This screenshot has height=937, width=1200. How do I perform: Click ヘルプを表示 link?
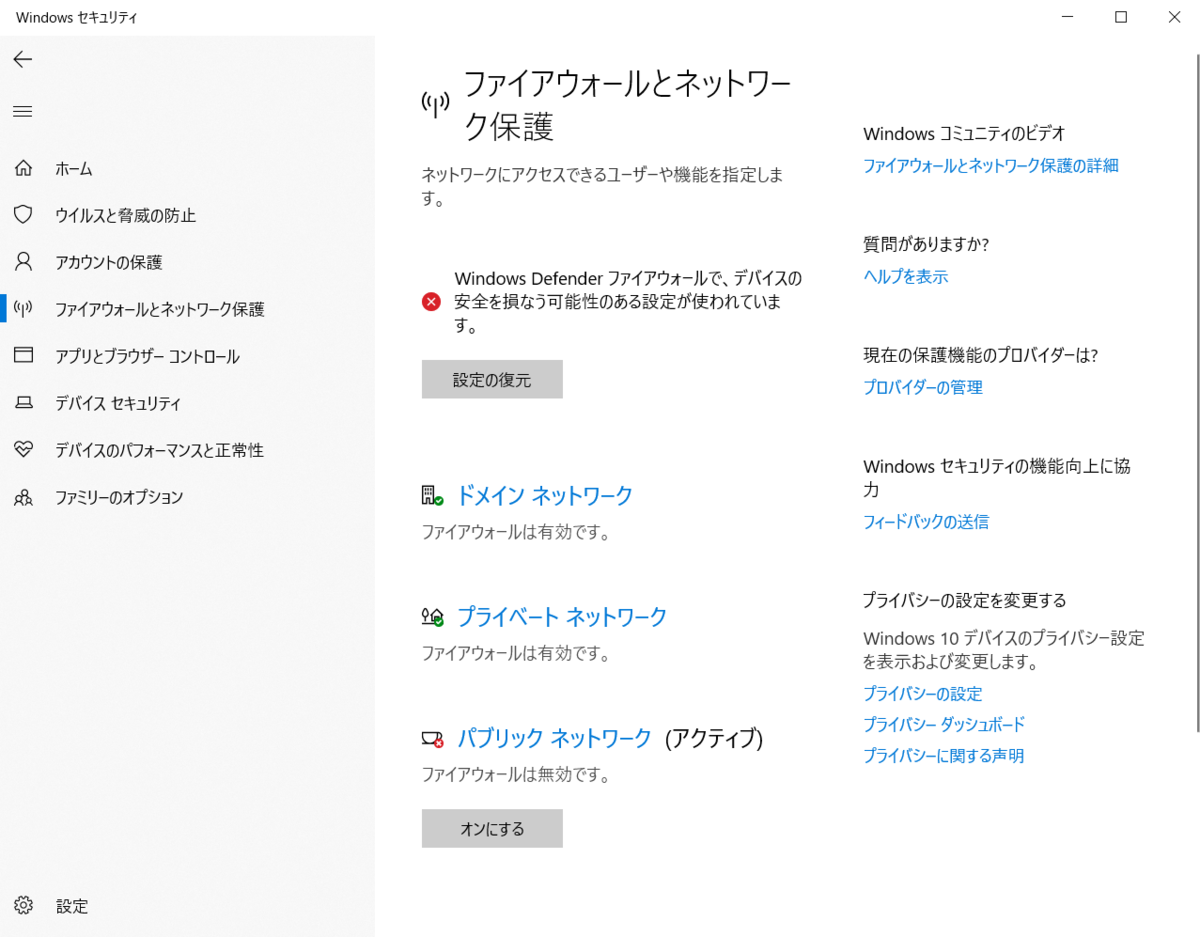906,277
